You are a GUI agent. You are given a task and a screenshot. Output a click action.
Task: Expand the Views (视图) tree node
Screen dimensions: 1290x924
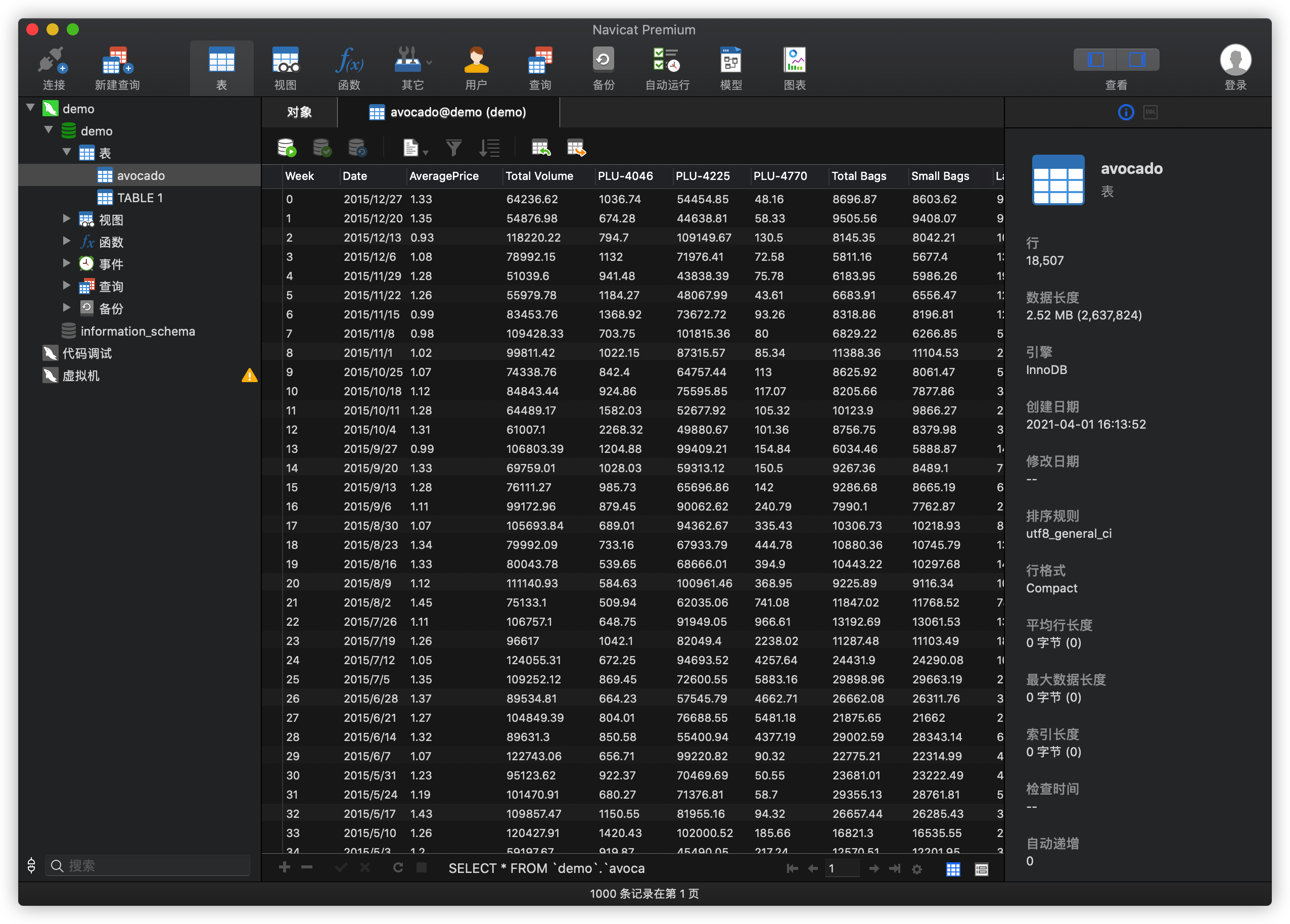(67, 219)
